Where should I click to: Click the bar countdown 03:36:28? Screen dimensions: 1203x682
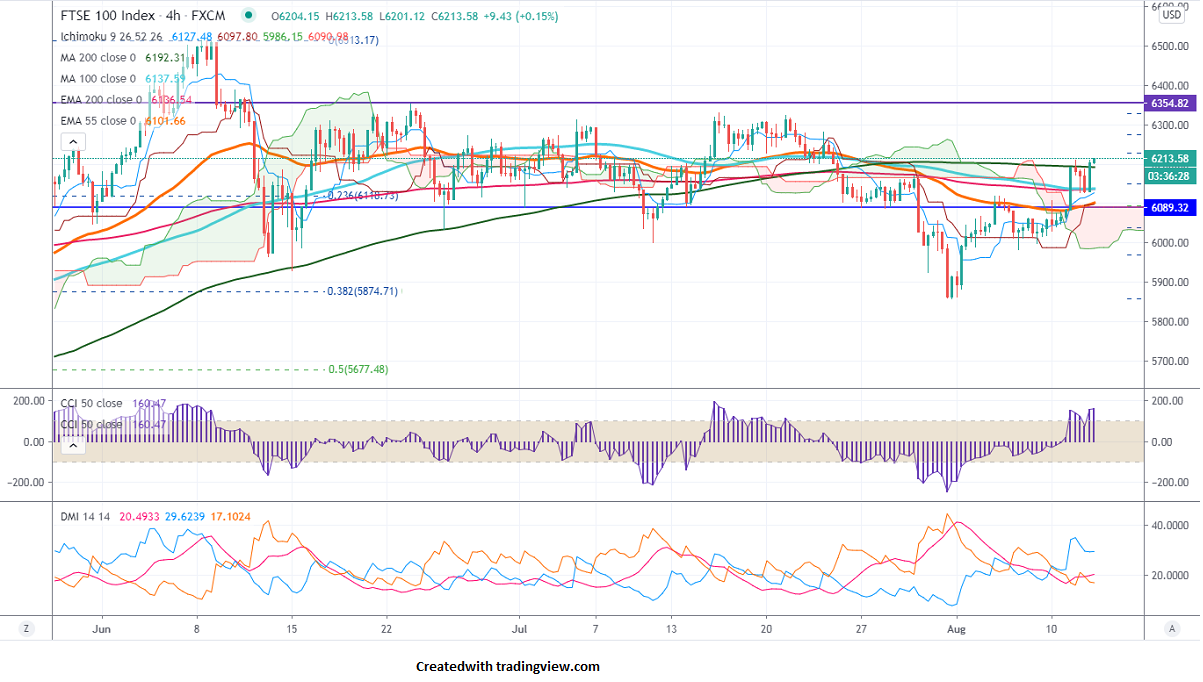point(1169,175)
